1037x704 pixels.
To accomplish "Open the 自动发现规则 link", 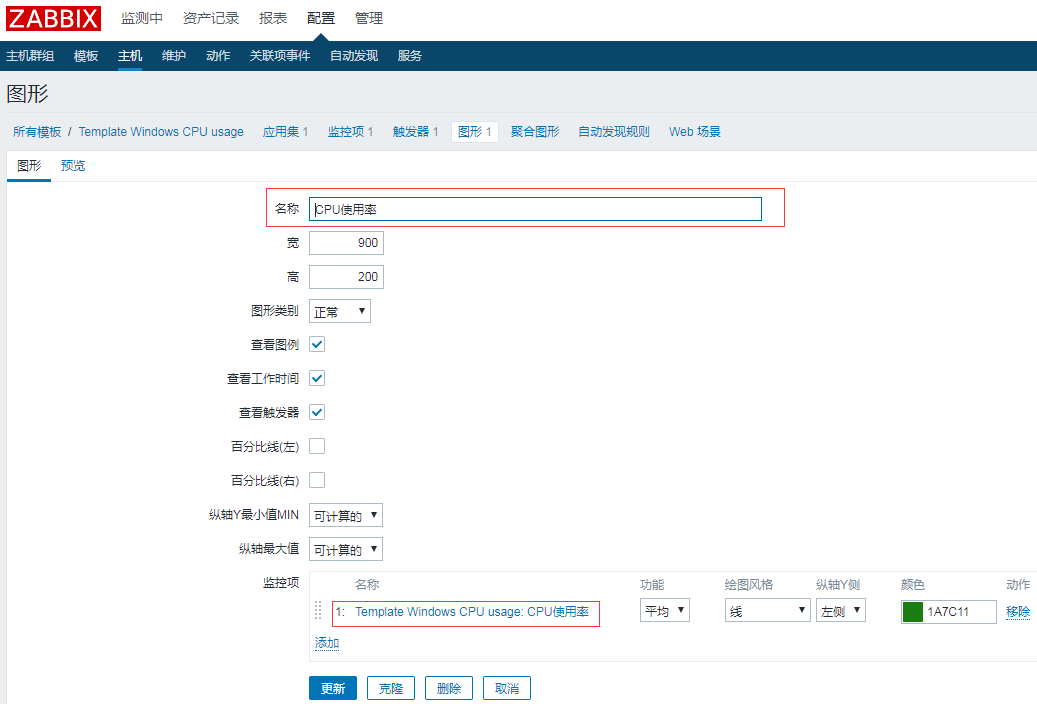I will coord(614,132).
